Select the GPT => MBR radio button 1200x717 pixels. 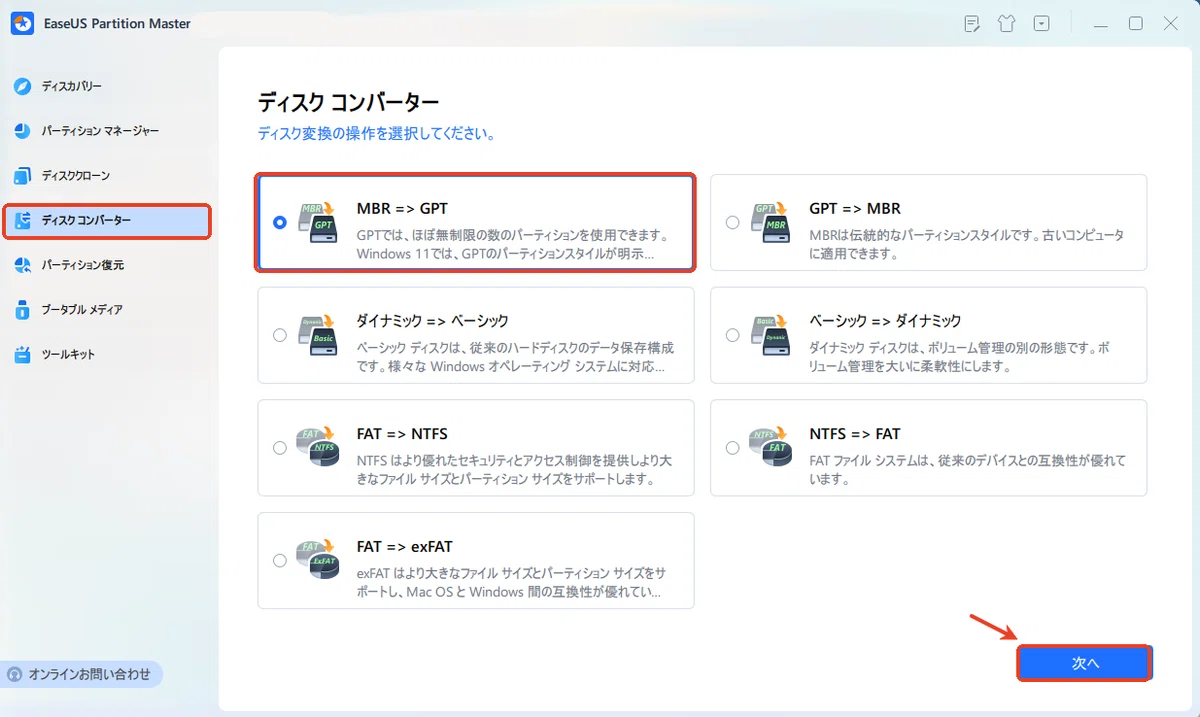733,223
